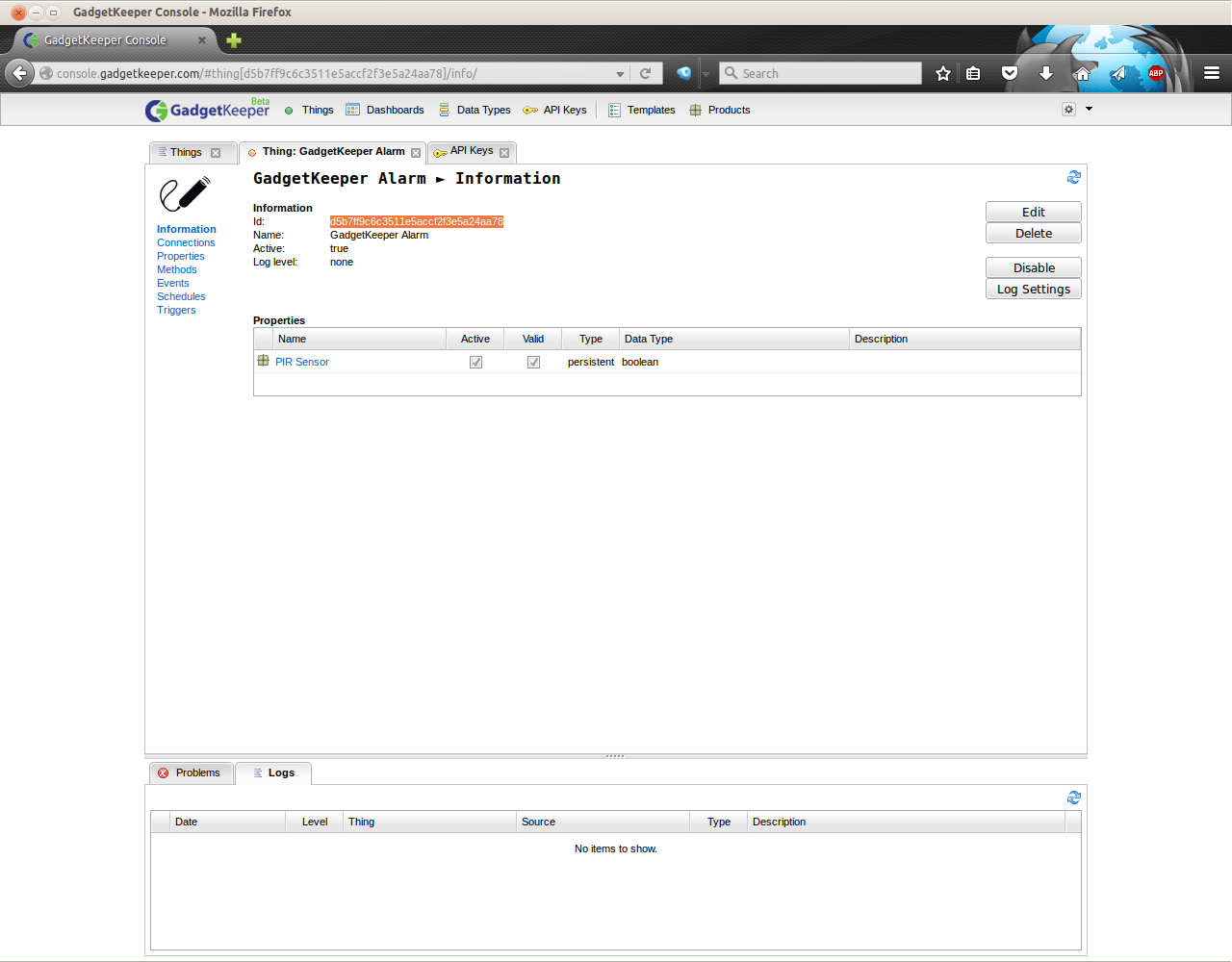The height and width of the screenshot is (962, 1232).
Task: Close the Things tab
Action: (216, 153)
